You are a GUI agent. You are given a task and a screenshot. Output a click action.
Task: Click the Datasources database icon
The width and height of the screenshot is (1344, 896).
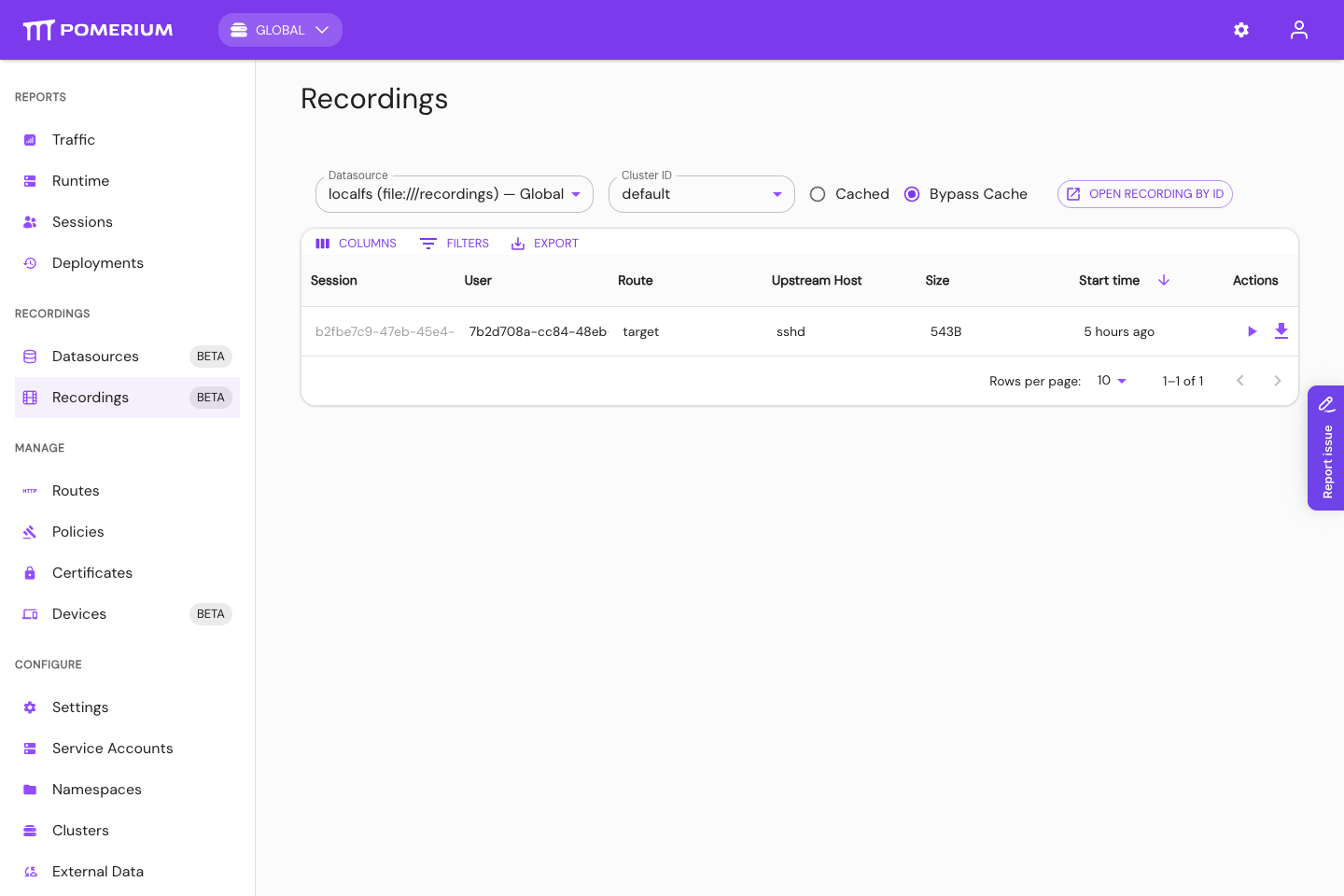30,357
